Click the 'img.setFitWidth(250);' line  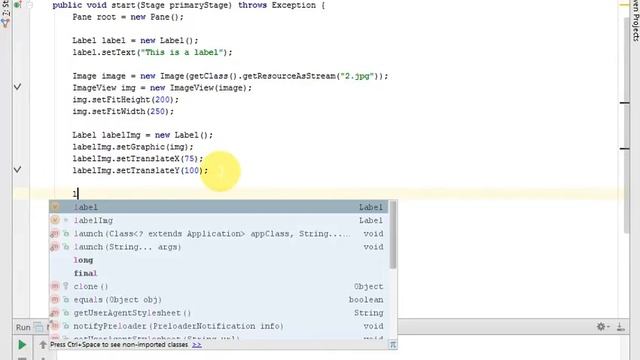point(123,111)
